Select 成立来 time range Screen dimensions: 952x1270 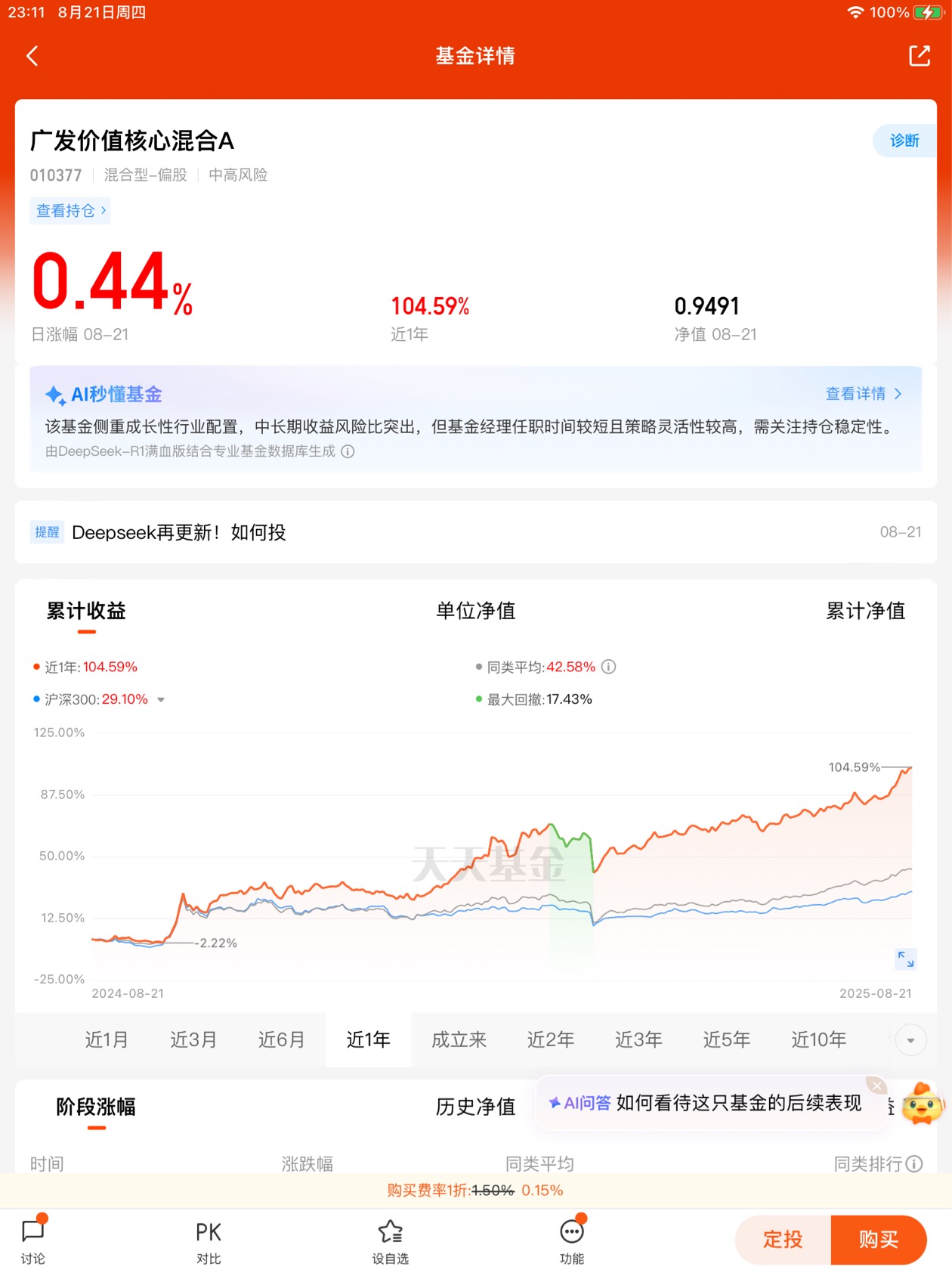459,1040
